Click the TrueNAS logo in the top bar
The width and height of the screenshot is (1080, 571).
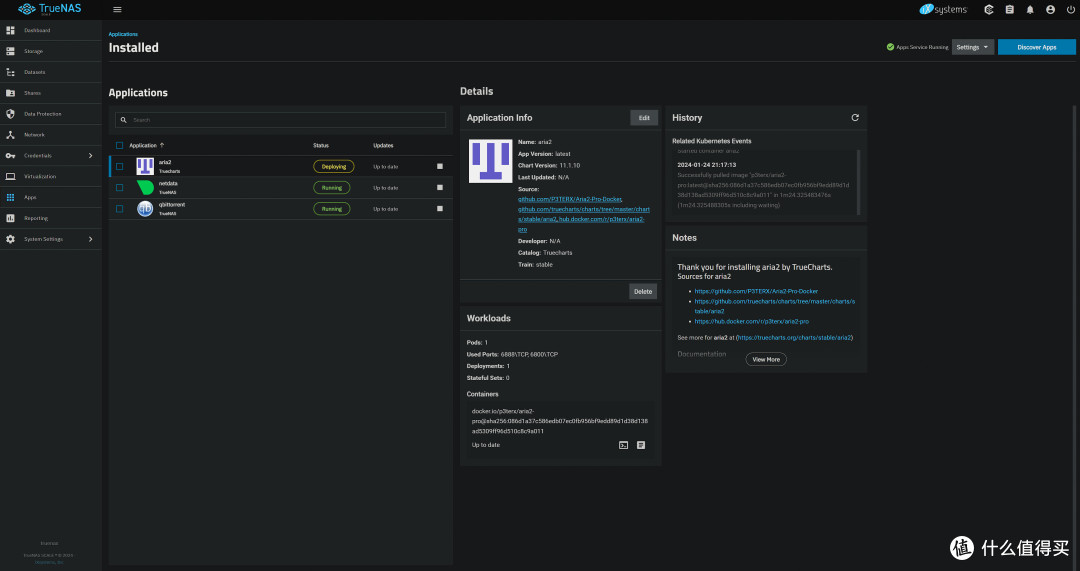click(x=50, y=9)
